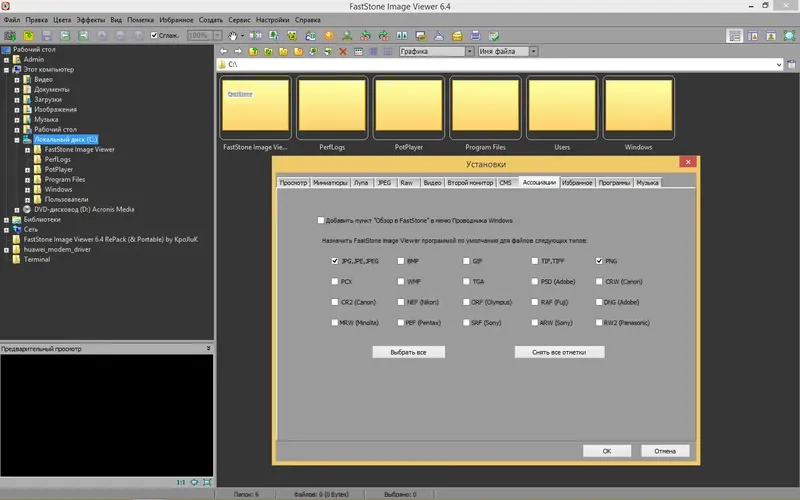Select the Windows folder thumbnail
The height and width of the screenshot is (500, 800).
638,108
